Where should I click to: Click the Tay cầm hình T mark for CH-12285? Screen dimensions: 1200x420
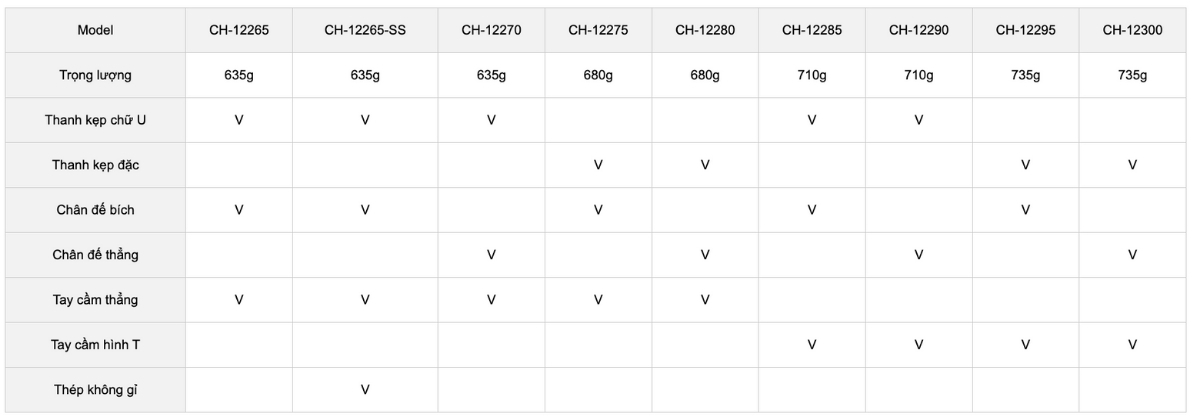812,345
